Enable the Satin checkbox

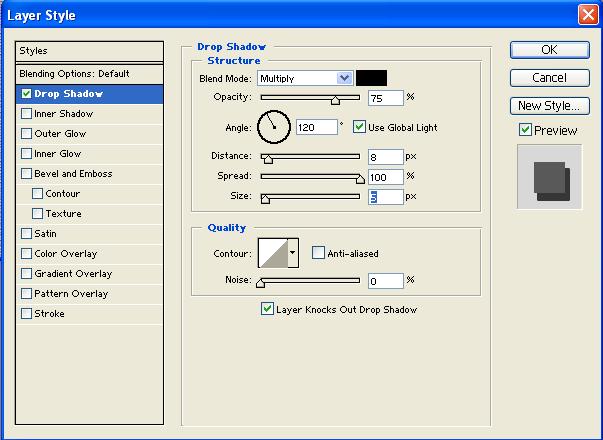[x=26, y=234]
